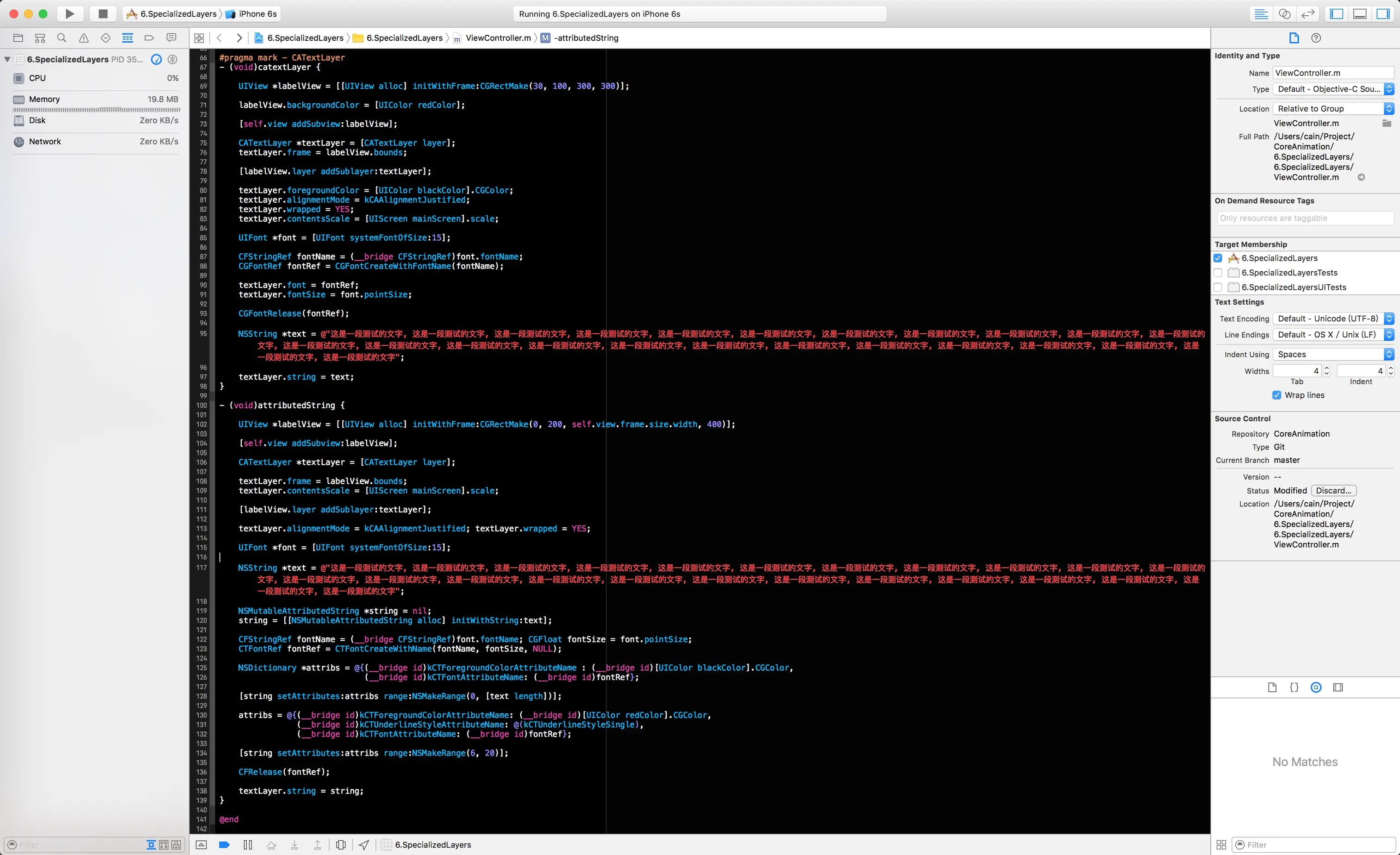Toggle the Wrap lines checkbox
Viewport: 1400px width, 855px height.
(1277, 395)
